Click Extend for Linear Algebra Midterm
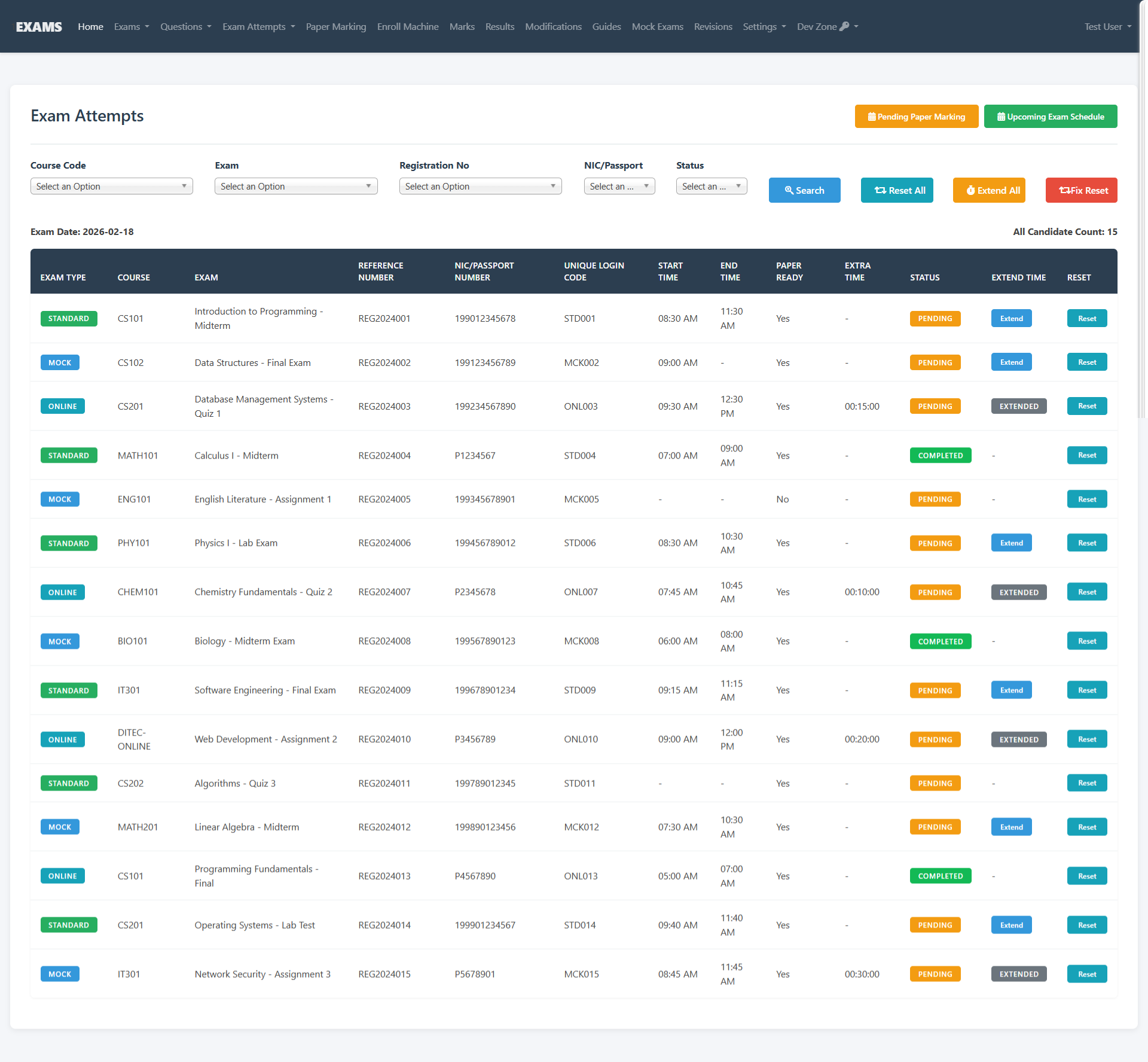The height and width of the screenshot is (1062, 1148). pyautogui.click(x=1011, y=827)
